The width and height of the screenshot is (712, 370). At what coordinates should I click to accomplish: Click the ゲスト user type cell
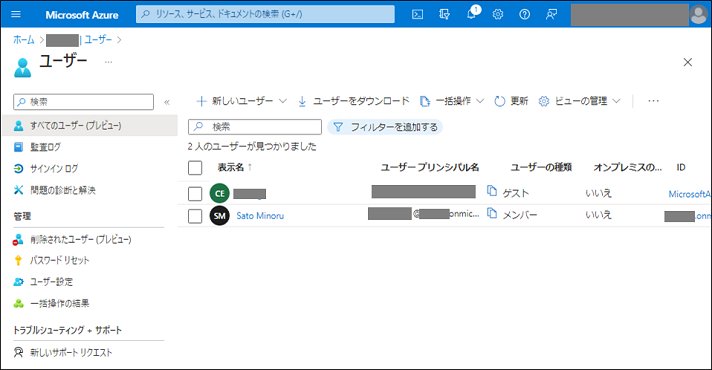pyautogui.click(x=516, y=193)
